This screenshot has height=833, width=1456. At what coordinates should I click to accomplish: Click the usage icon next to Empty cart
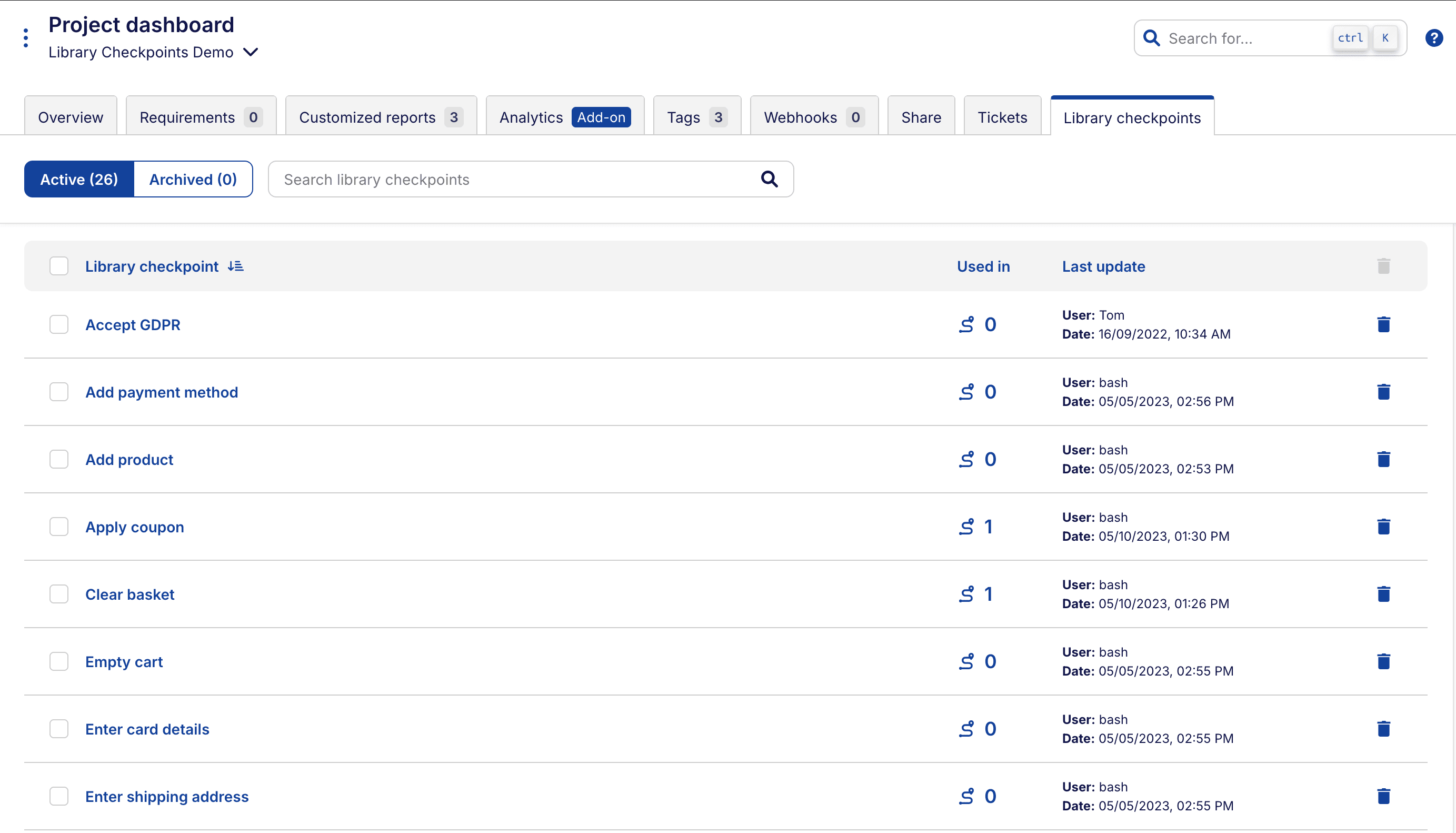point(966,661)
